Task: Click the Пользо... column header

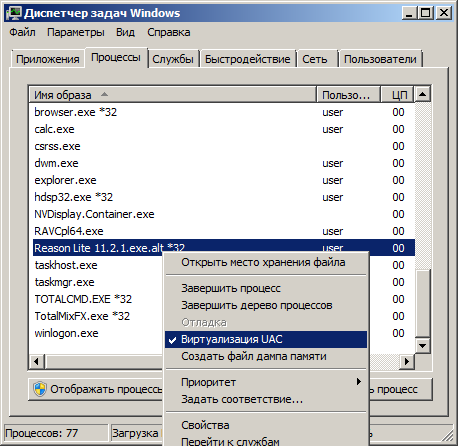Action: pos(348,95)
